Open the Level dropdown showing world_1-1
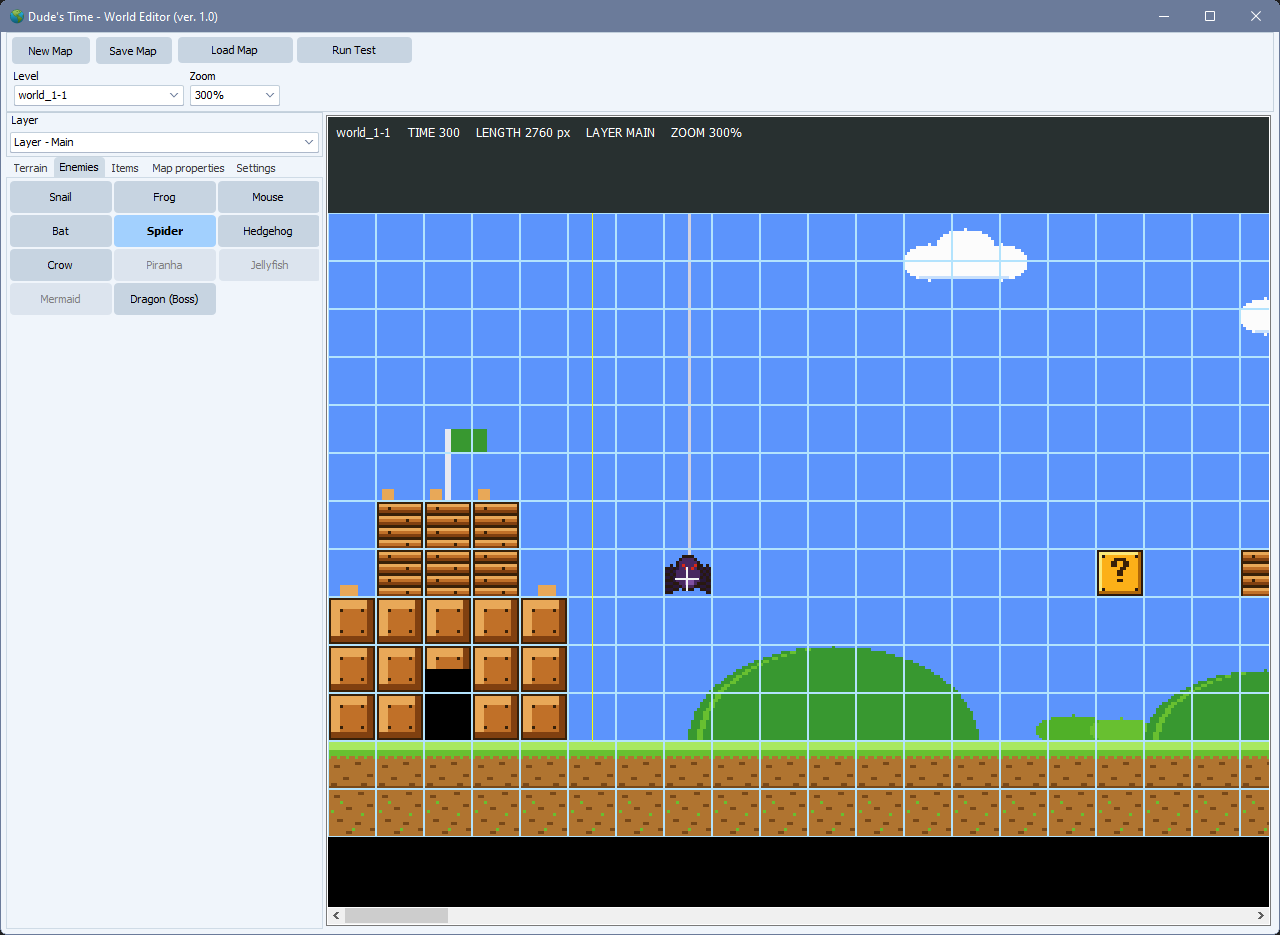Viewport: 1280px width, 935px height. (x=99, y=95)
